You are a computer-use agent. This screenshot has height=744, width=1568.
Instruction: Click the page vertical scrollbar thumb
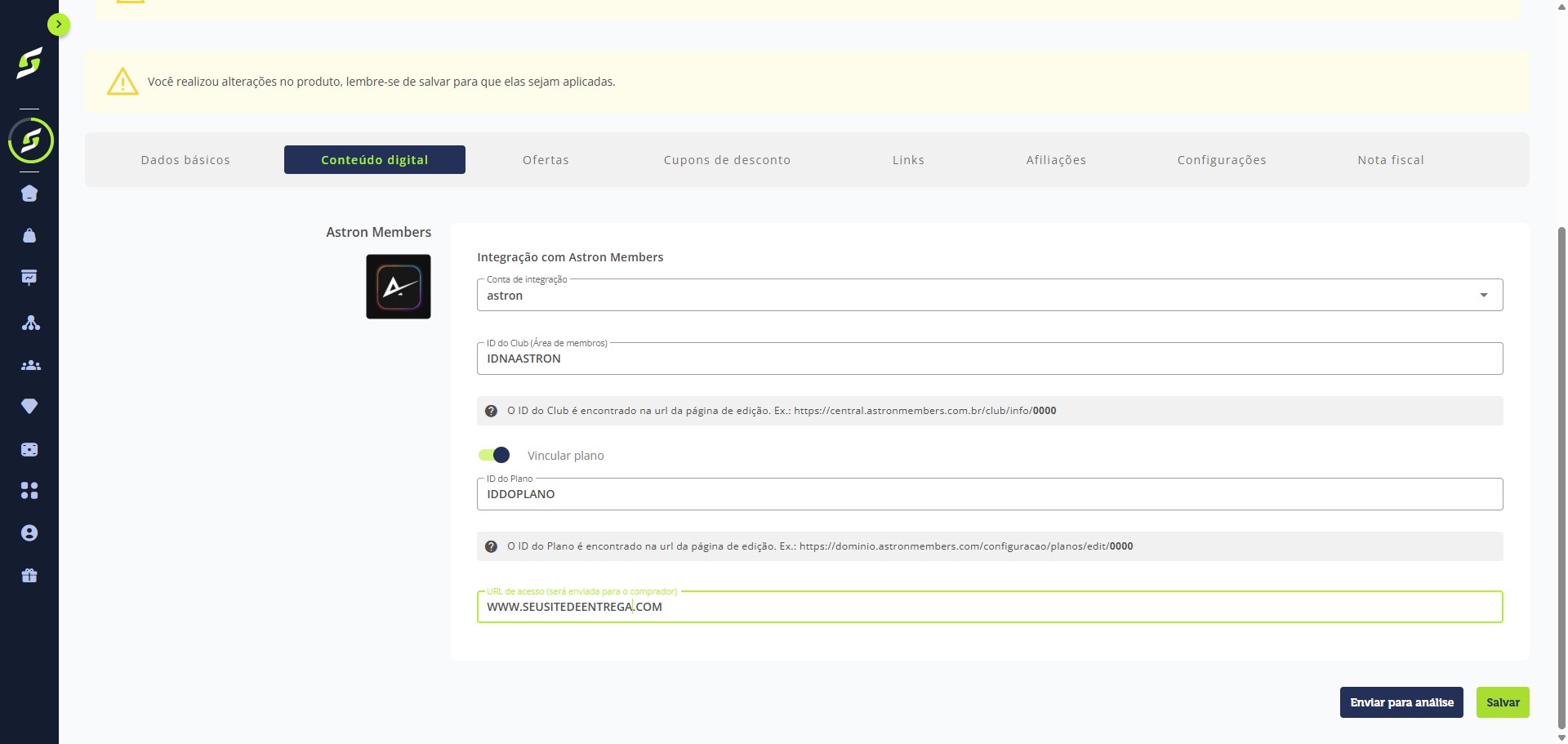(1561, 478)
